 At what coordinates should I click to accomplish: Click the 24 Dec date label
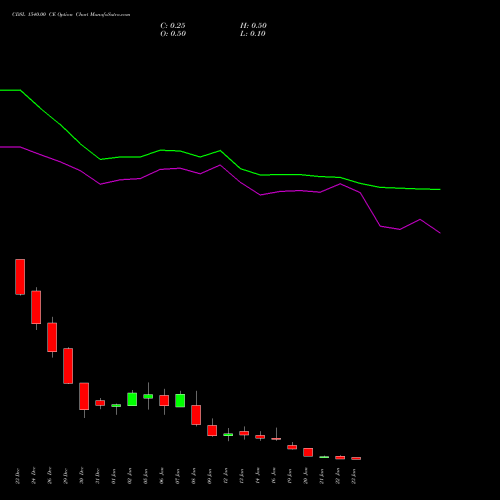[34, 476]
